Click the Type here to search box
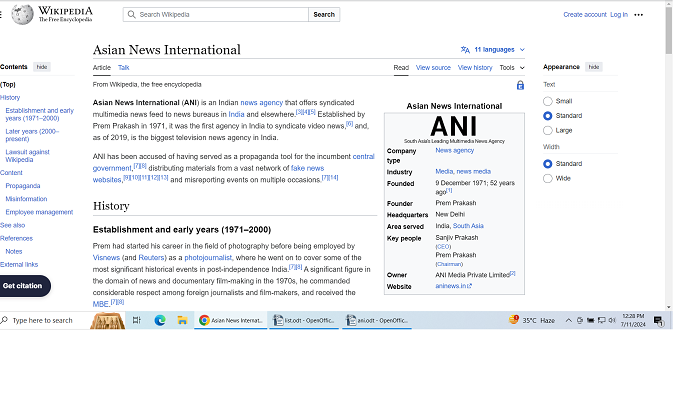Viewport: 700px width, 393px height. coord(42,320)
